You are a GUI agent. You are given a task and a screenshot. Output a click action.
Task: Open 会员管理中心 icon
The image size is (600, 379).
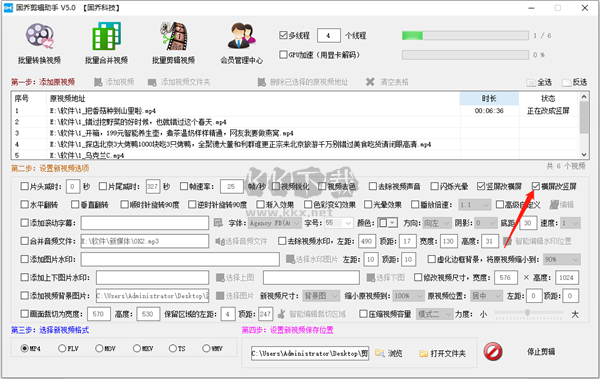tap(241, 36)
